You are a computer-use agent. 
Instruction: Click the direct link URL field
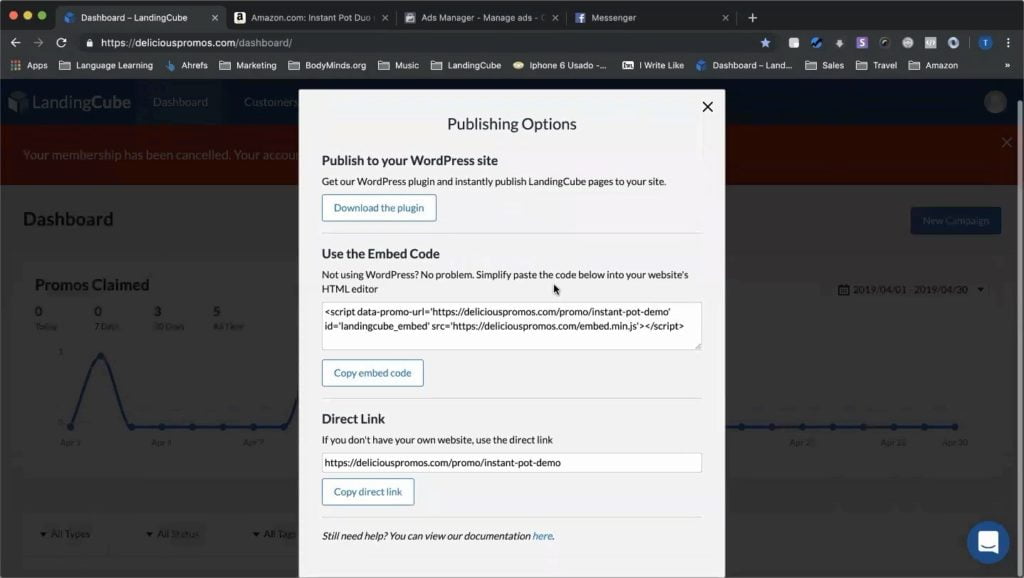[x=511, y=462]
